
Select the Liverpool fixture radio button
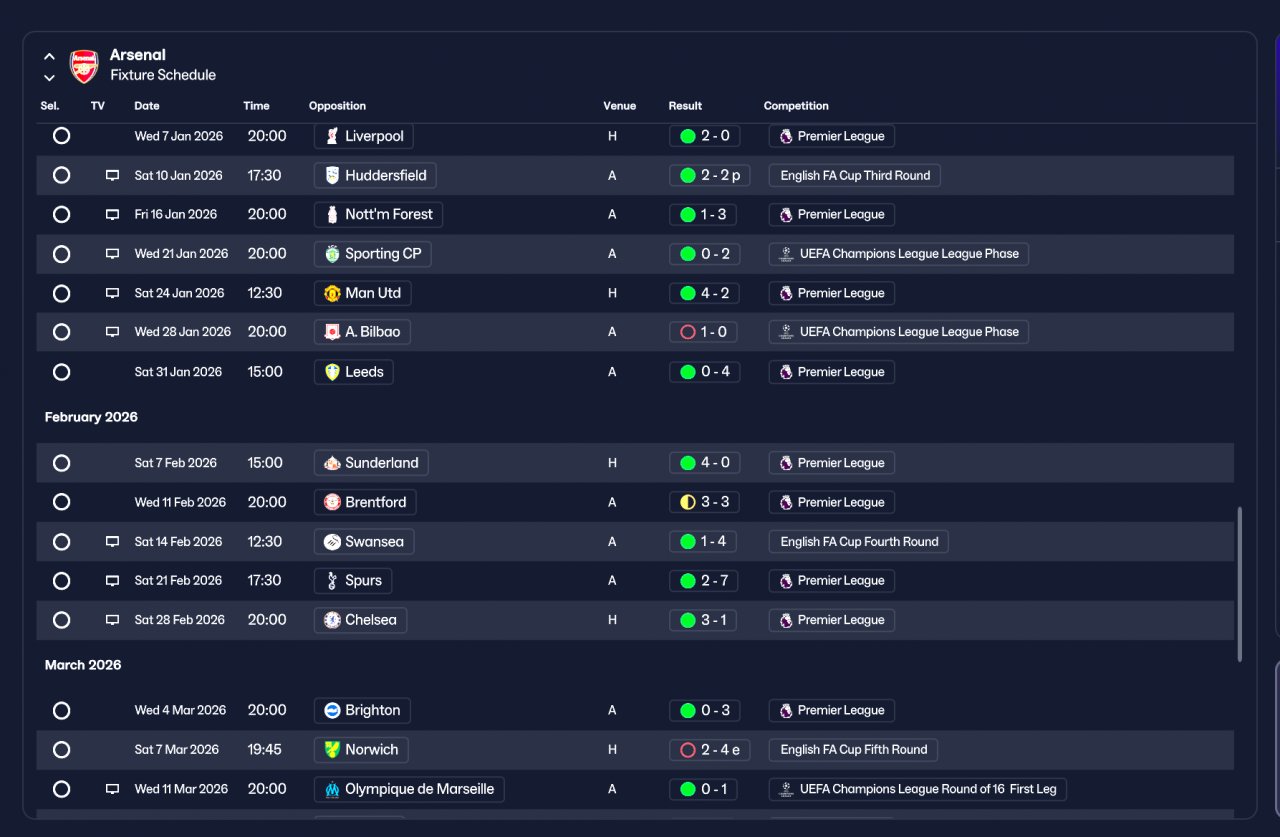pos(61,136)
